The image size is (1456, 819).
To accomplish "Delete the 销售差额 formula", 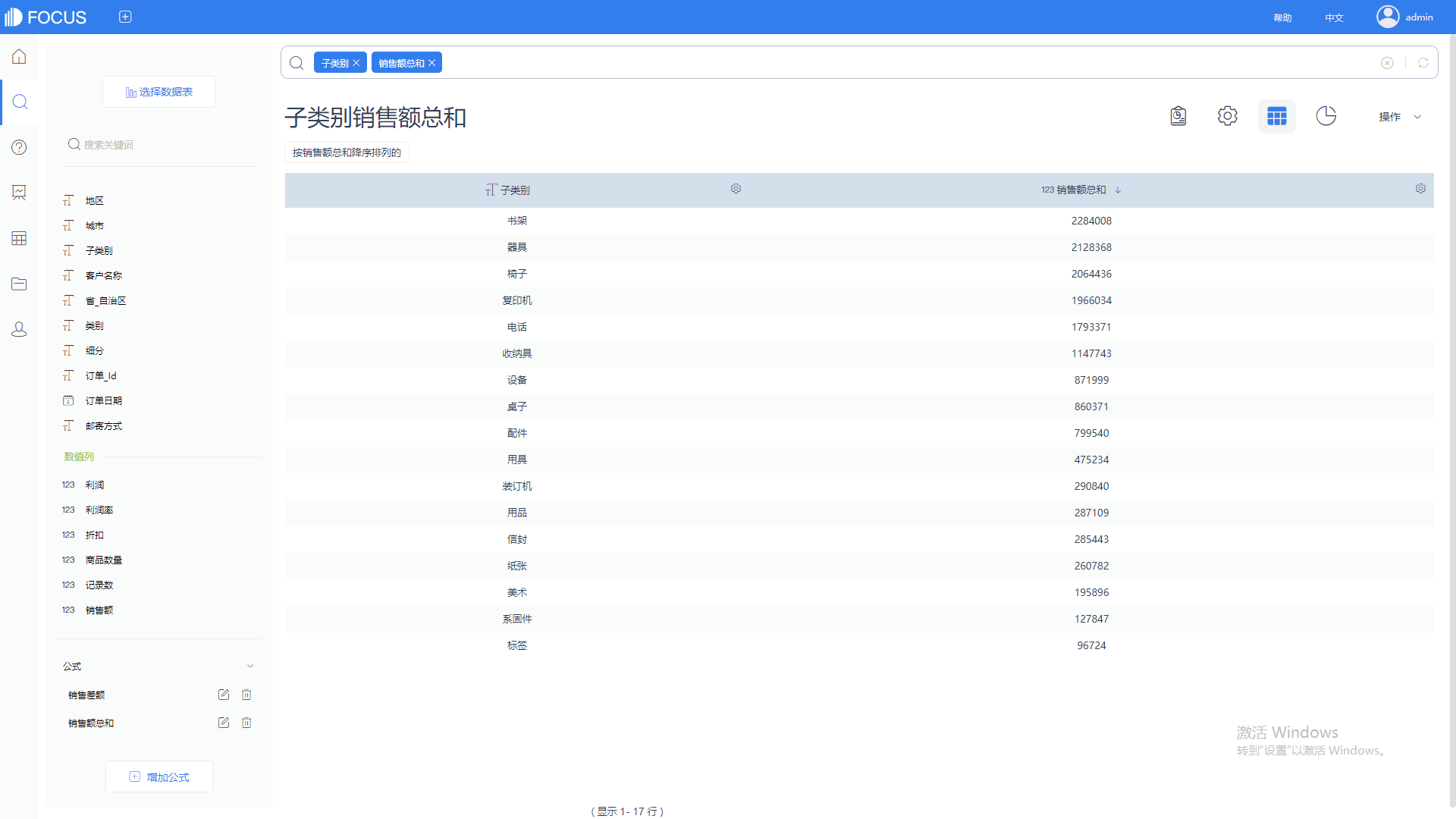I will coord(246,695).
